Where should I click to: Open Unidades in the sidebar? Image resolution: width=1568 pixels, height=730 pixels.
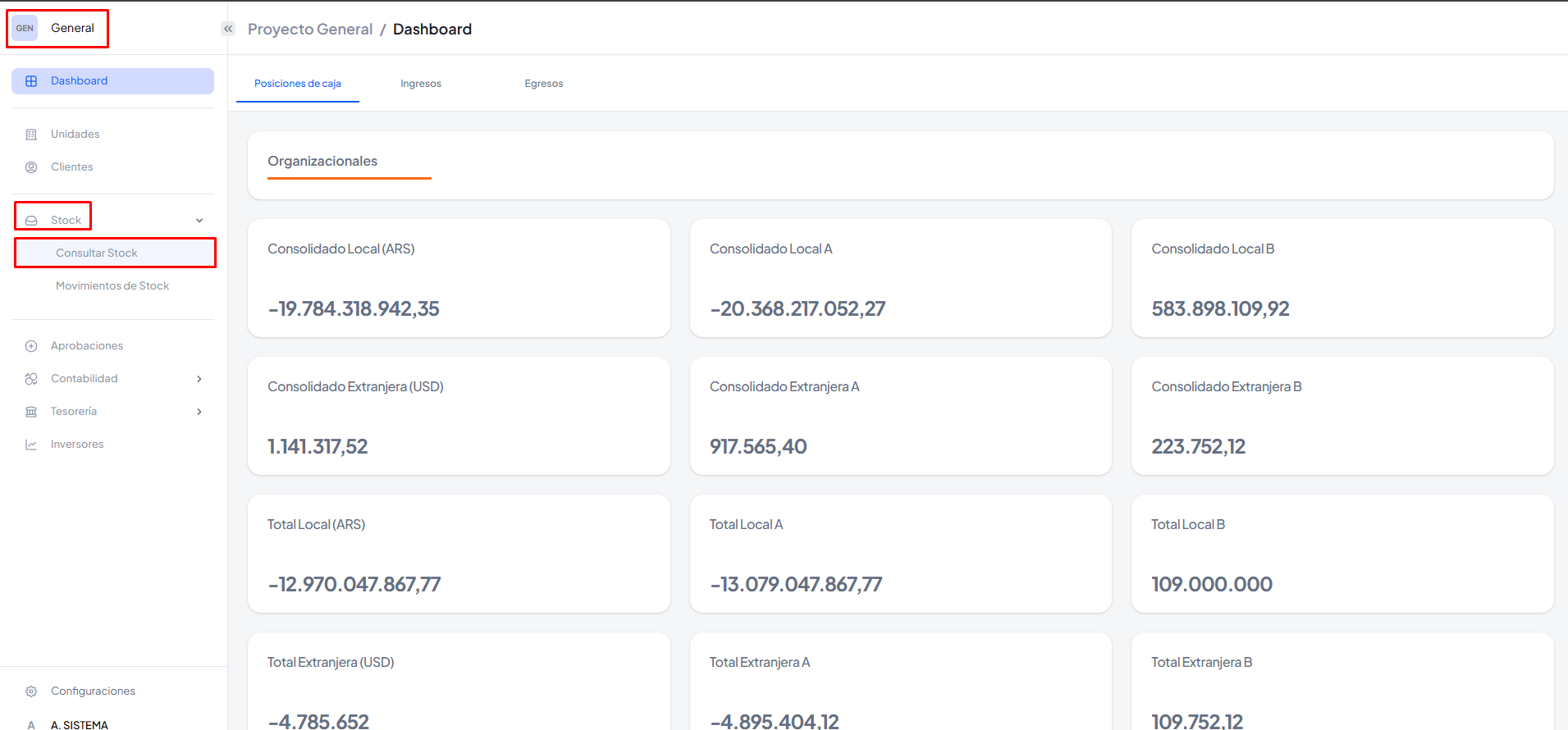click(112, 135)
